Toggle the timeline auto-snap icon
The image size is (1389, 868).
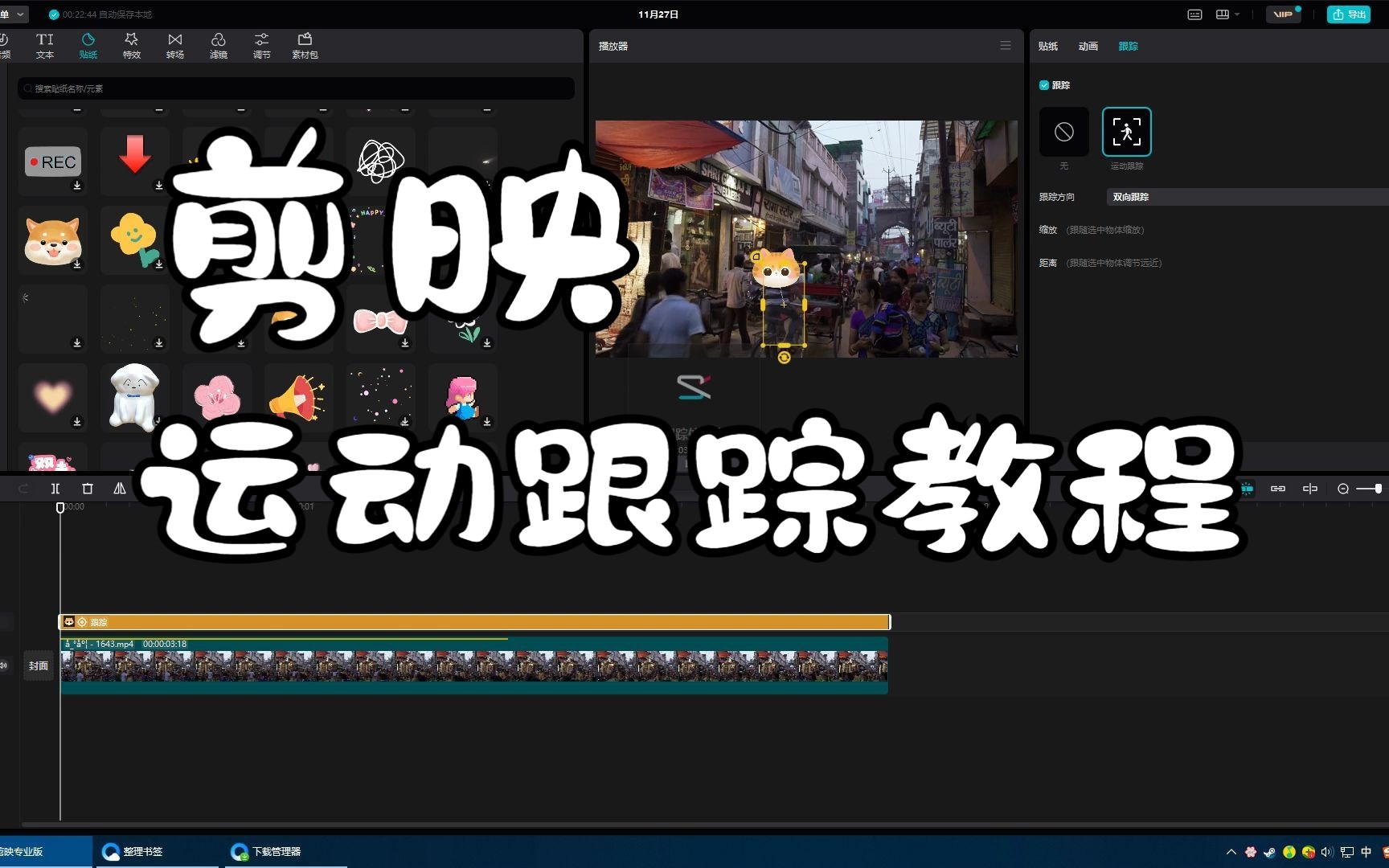click(1247, 489)
